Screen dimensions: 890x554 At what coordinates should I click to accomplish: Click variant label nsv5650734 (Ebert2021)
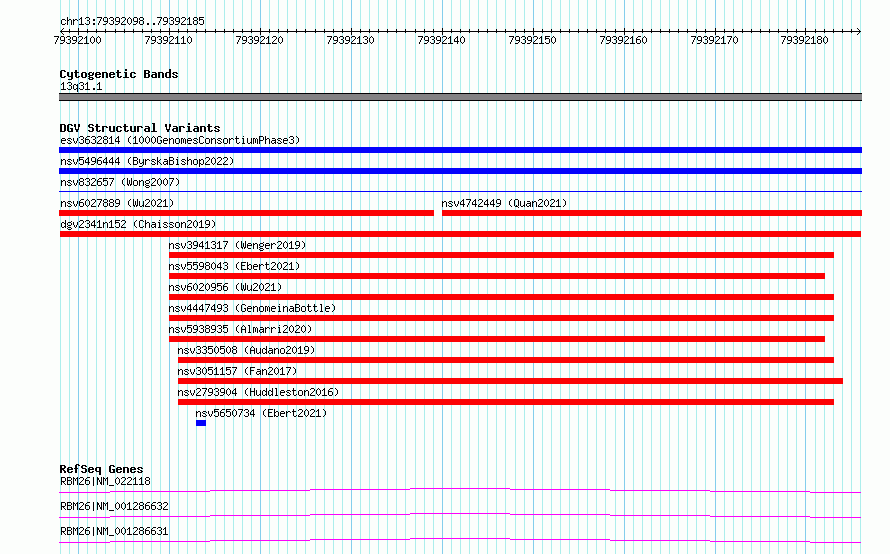[x=261, y=413]
